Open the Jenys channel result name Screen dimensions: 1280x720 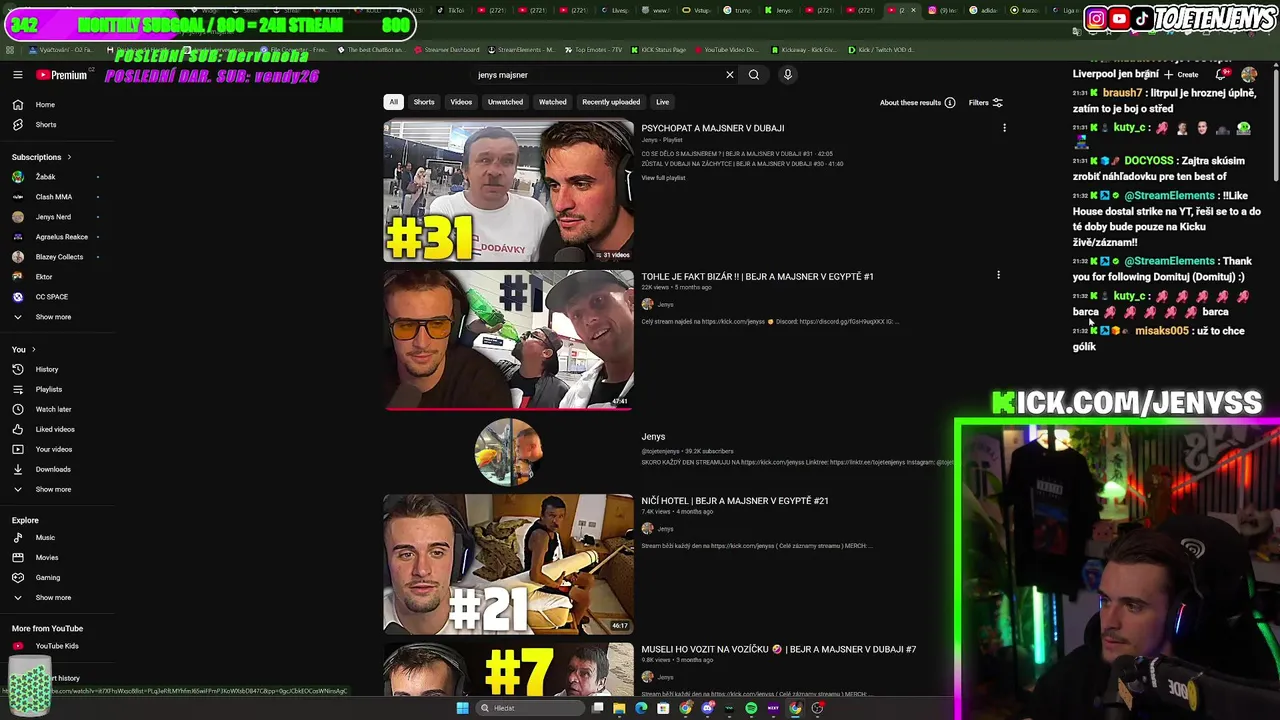(x=653, y=437)
